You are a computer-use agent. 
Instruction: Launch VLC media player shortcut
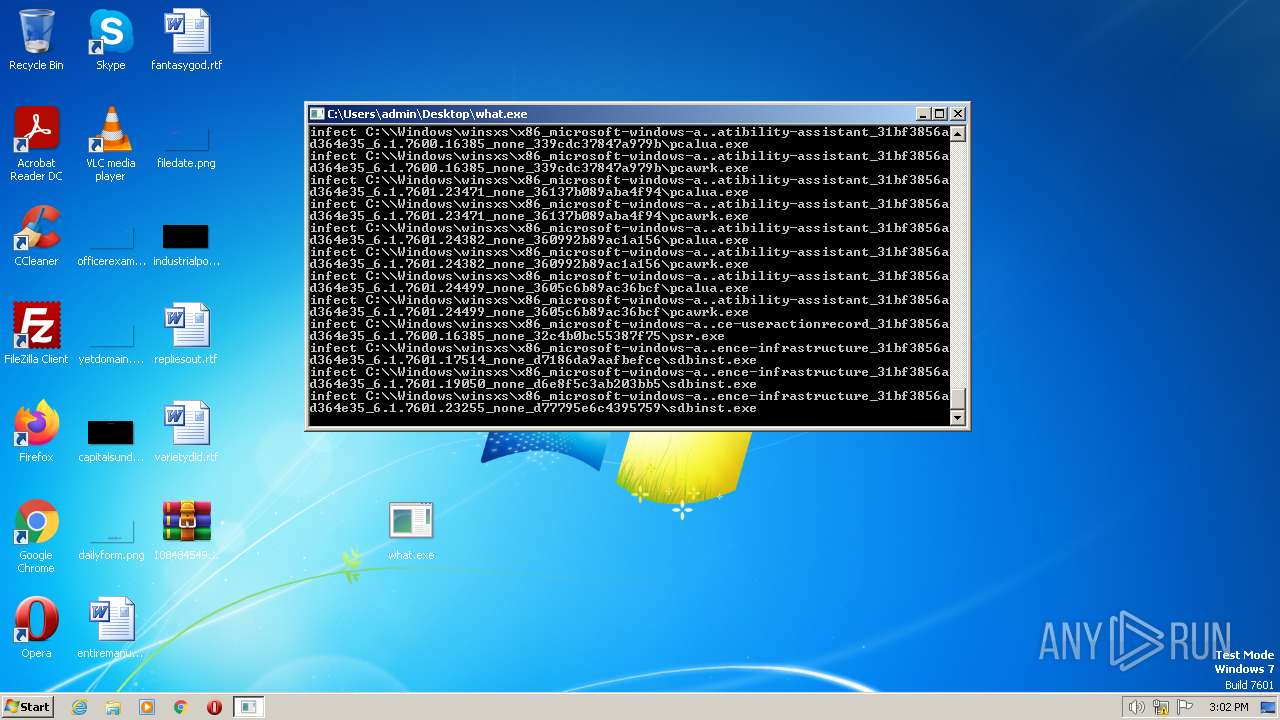point(110,144)
